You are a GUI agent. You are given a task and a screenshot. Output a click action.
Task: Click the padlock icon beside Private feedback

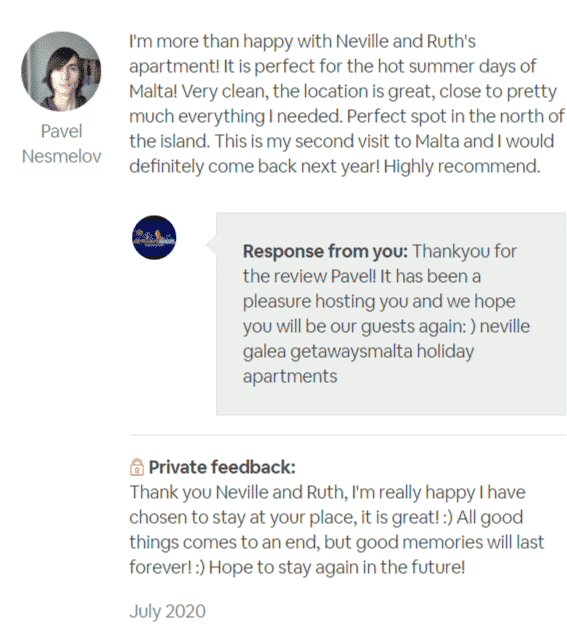(x=137, y=467)
